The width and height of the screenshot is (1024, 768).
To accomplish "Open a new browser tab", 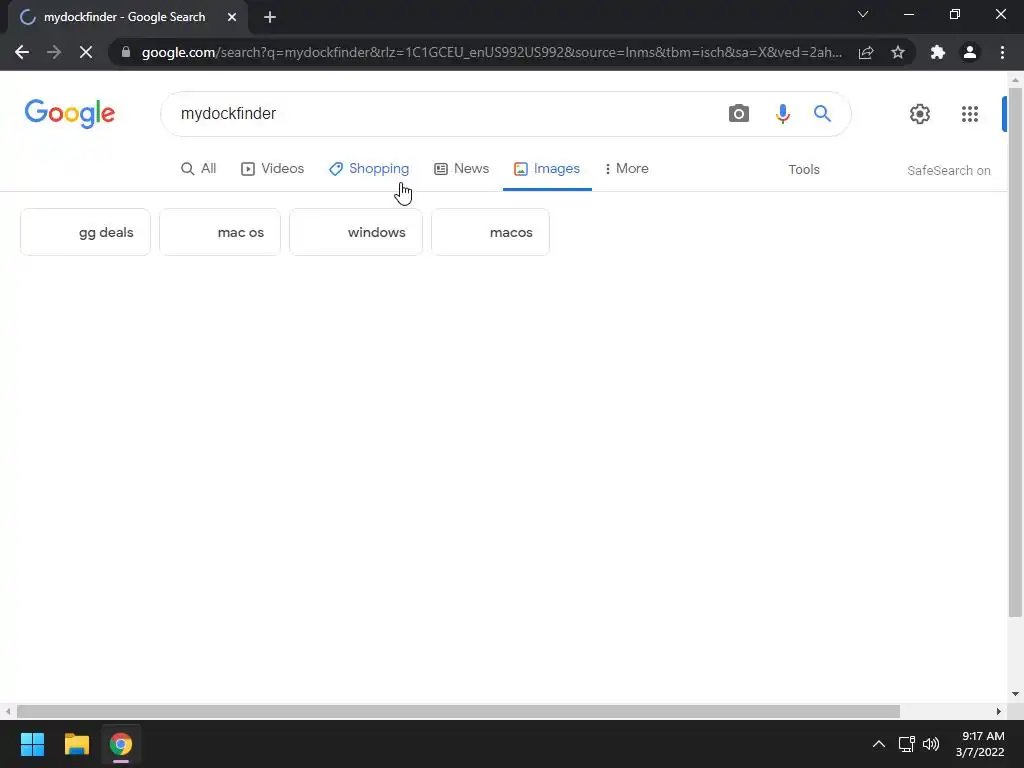I will 270,17.
